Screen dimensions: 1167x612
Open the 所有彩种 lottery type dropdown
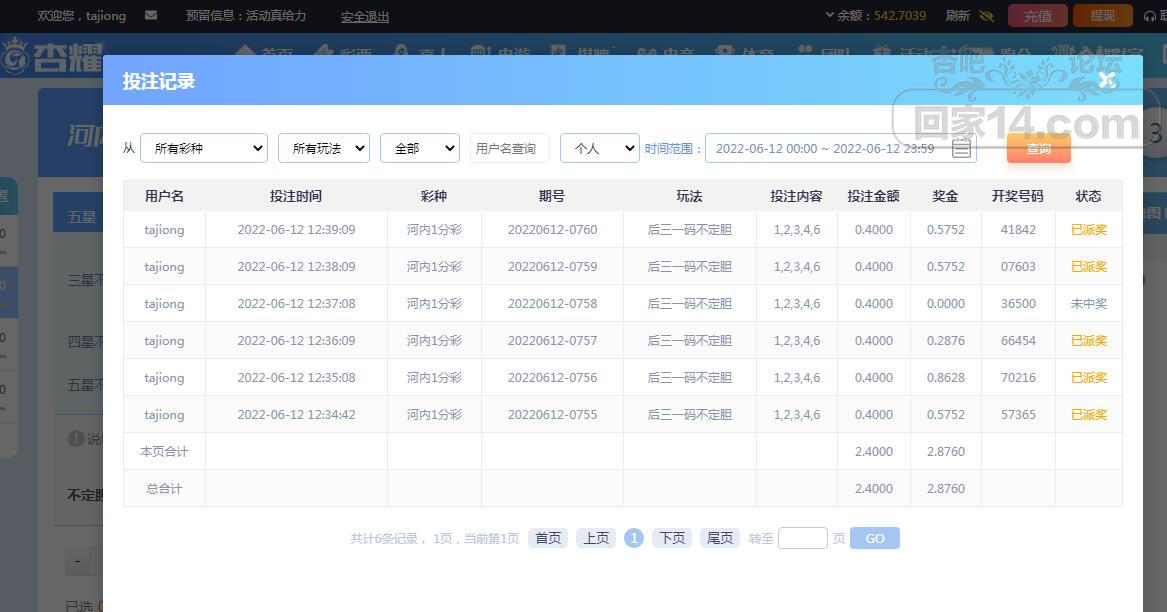[x=204, y=148]
